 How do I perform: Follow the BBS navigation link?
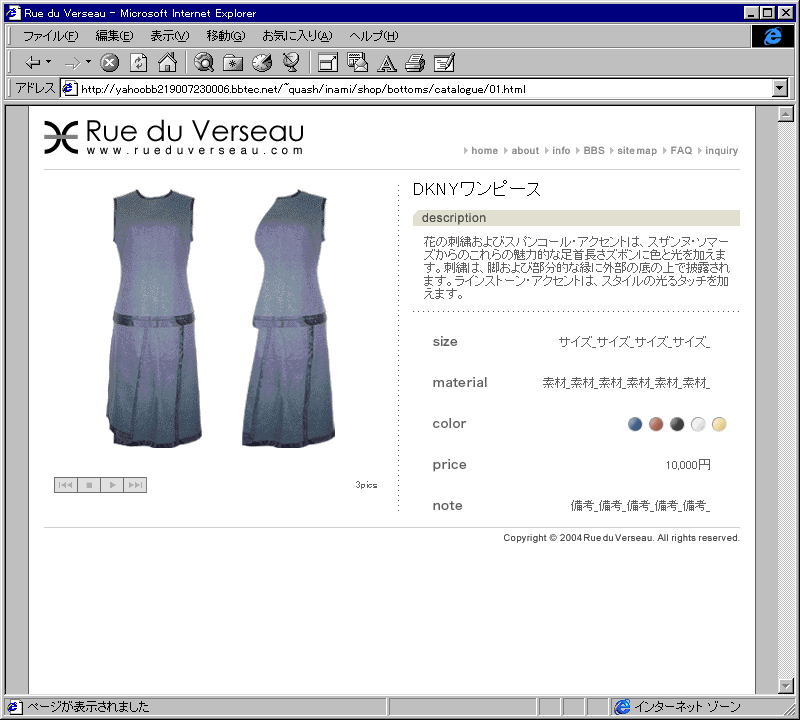tap(594, 151)
